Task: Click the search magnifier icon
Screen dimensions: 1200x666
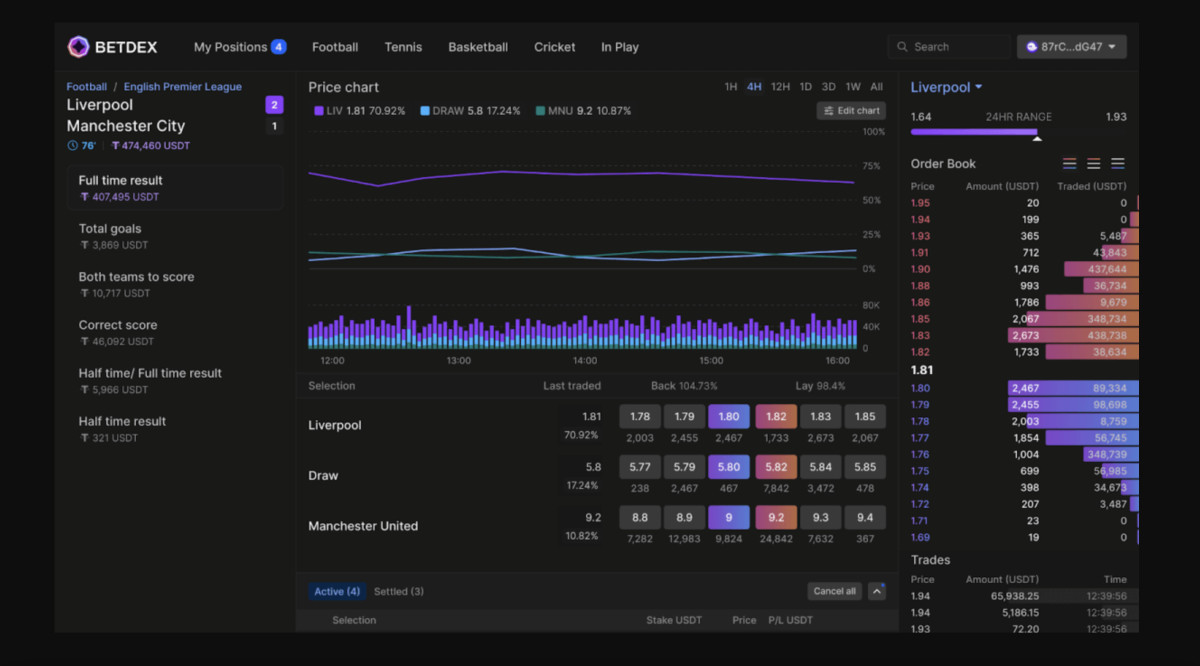Action: 900,46
